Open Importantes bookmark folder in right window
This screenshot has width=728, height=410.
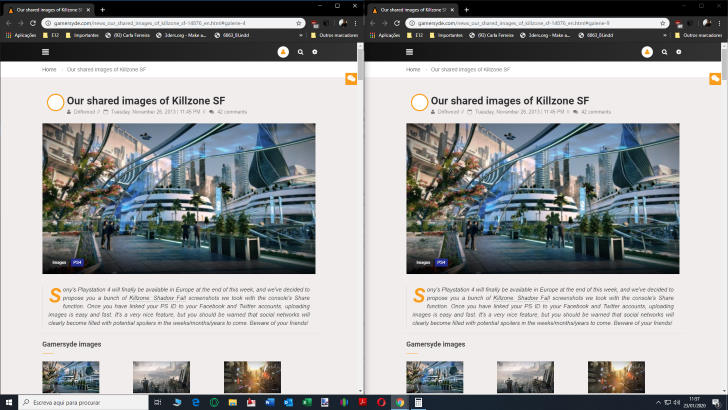click(x=446, y=35)
